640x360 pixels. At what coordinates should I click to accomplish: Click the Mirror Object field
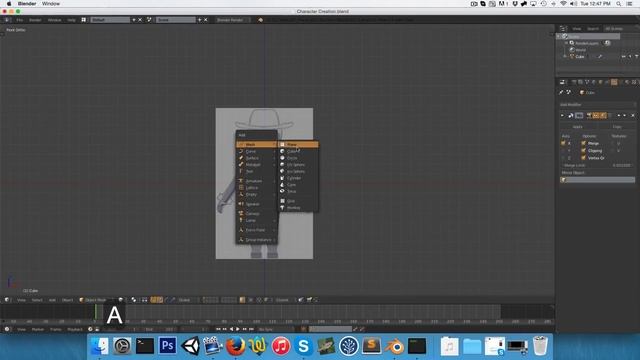pyautogui.click(x=598, y=180)
